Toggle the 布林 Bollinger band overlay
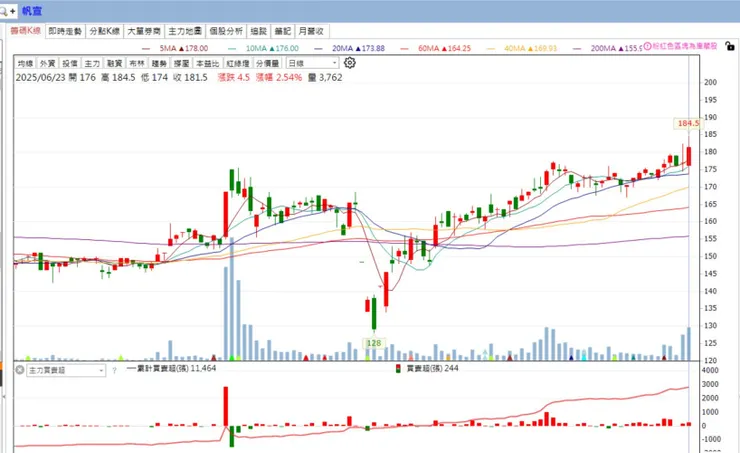The image size is (740, 453). 137,63
